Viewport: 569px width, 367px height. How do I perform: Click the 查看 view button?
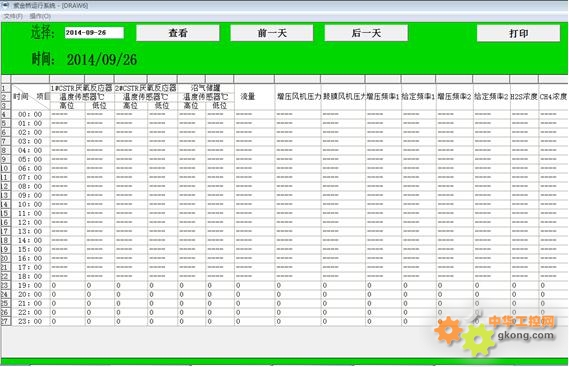point(178,33)
